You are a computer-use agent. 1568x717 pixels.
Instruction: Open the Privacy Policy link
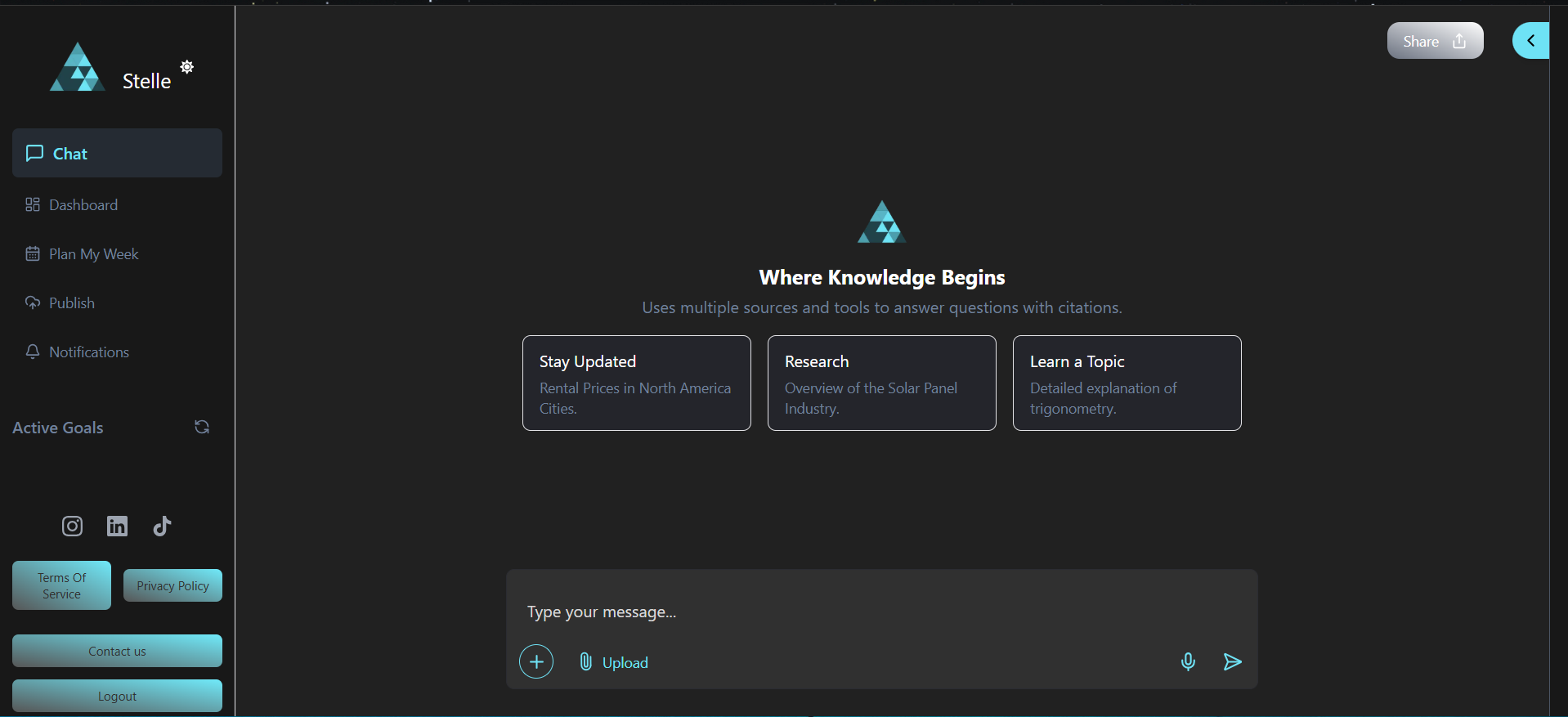(x=172, y=585)
